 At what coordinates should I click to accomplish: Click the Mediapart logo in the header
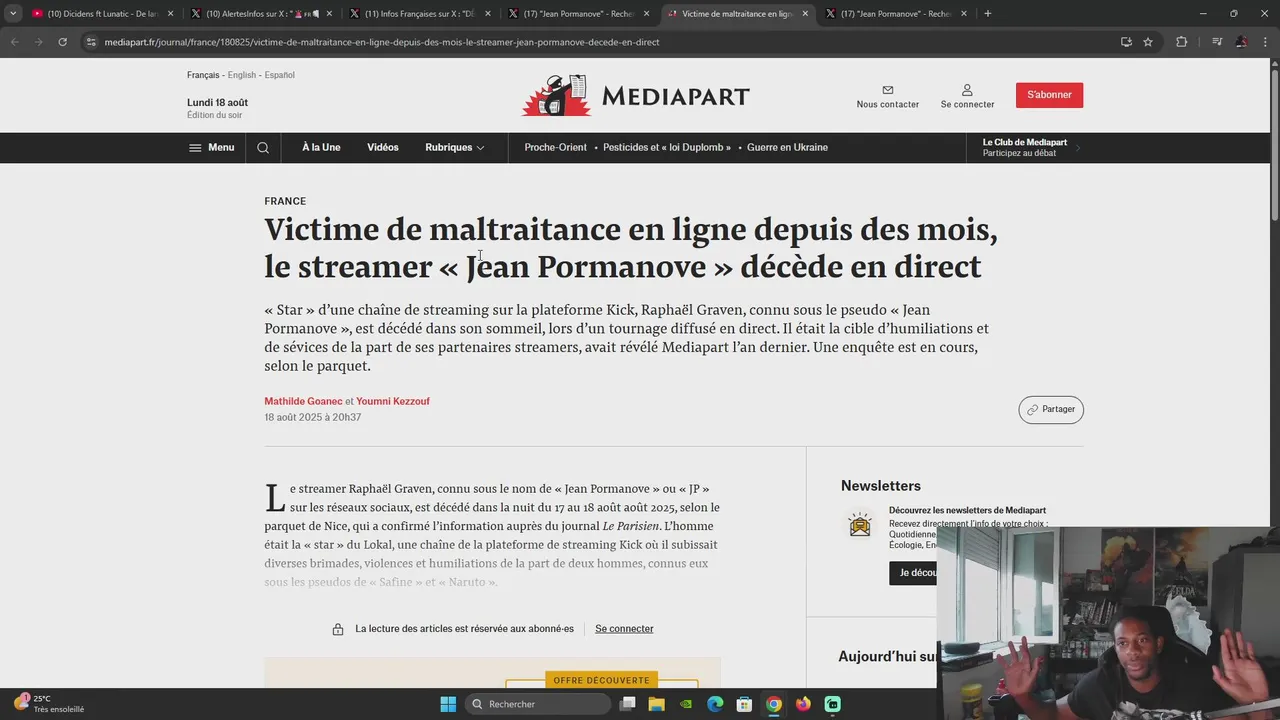(635, 95)
